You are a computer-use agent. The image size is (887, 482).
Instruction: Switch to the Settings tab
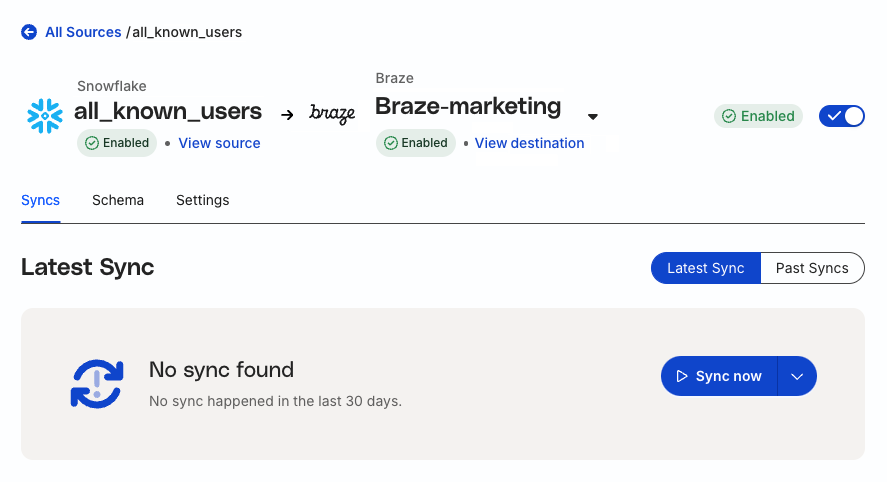[x=203, y=200]
